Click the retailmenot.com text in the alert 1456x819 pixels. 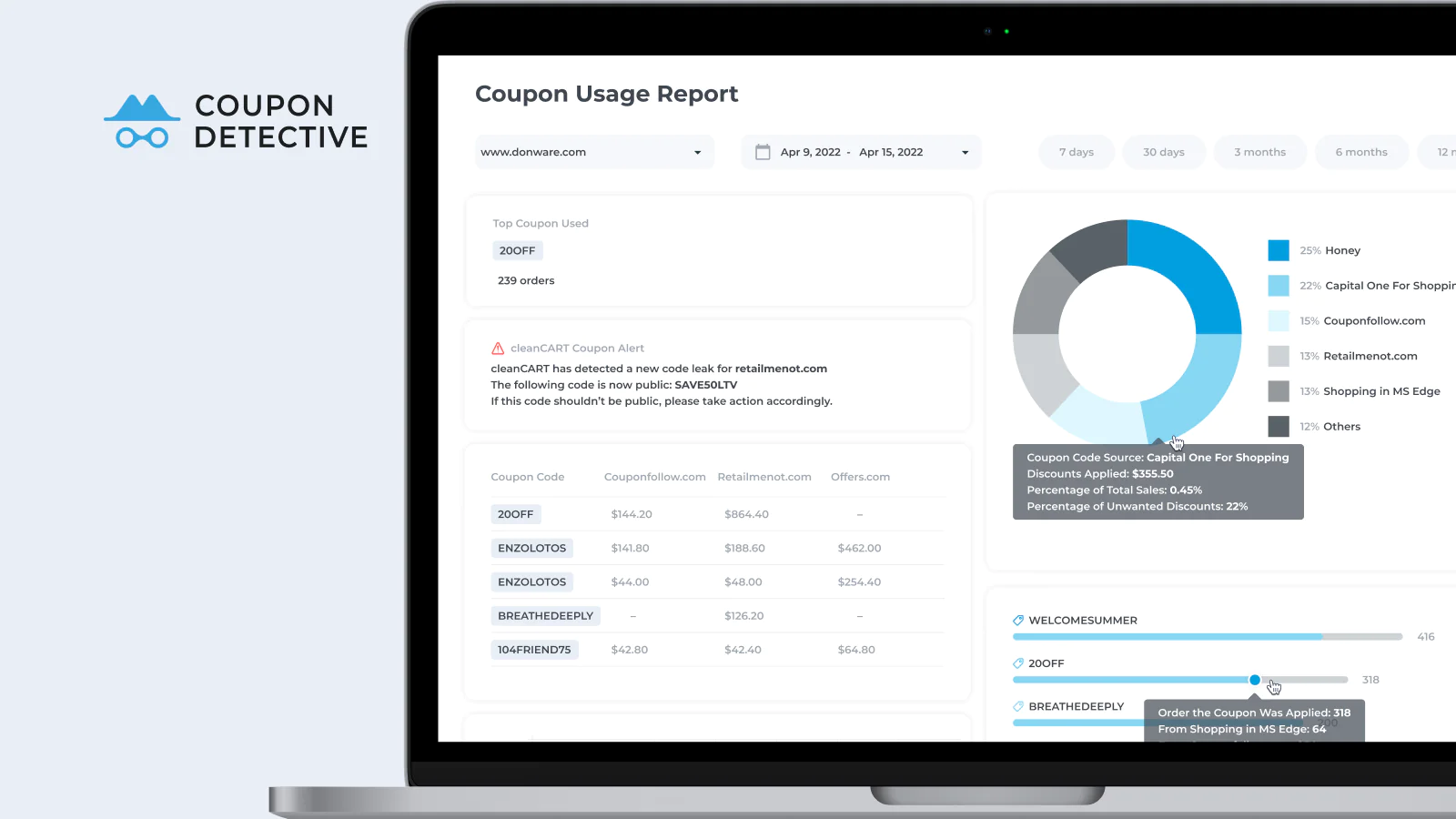coord(781,369)
